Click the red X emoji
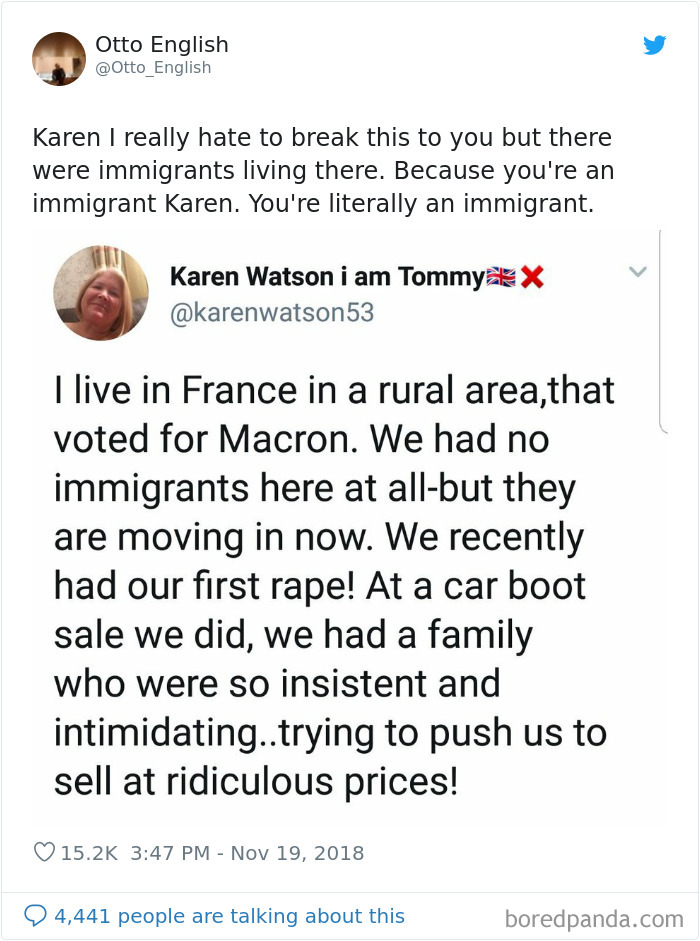The image size is (700, 941). [532, 278]
